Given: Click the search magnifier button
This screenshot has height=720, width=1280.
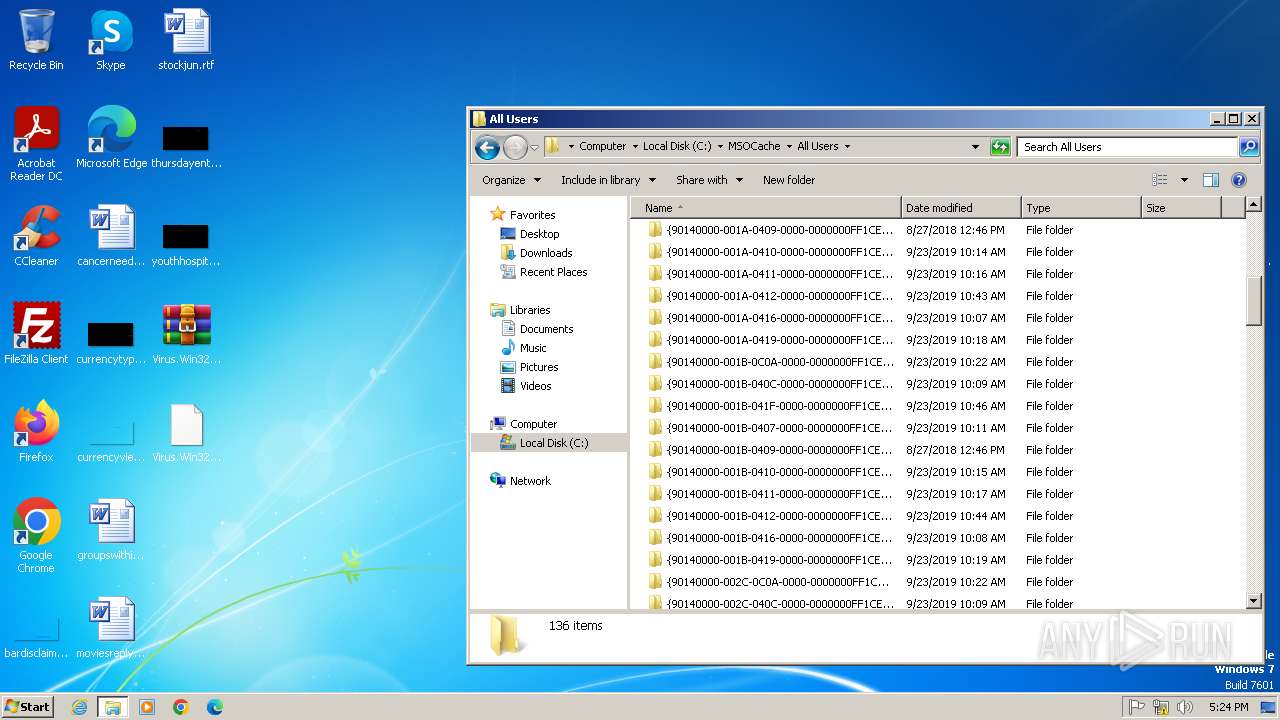Looking at the screenshot, I should (1249, 147).
